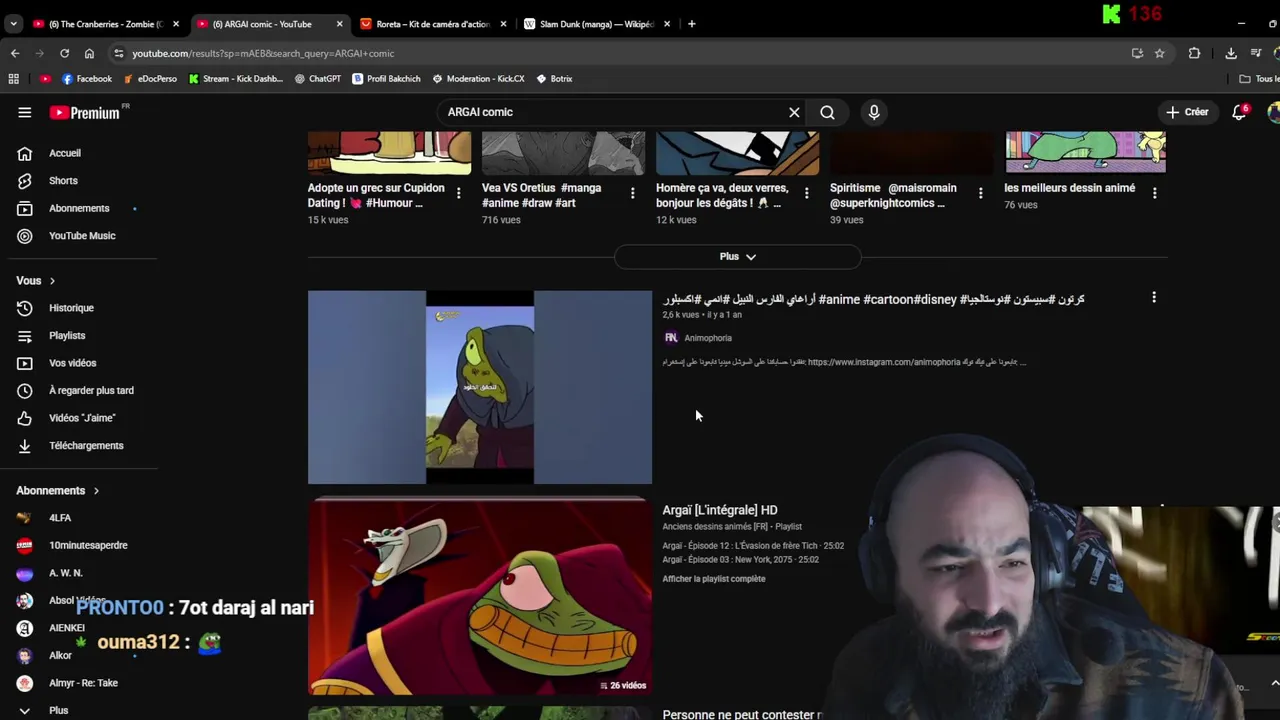Click the Créer button
1280x720 pixels.
[1187, 112]
